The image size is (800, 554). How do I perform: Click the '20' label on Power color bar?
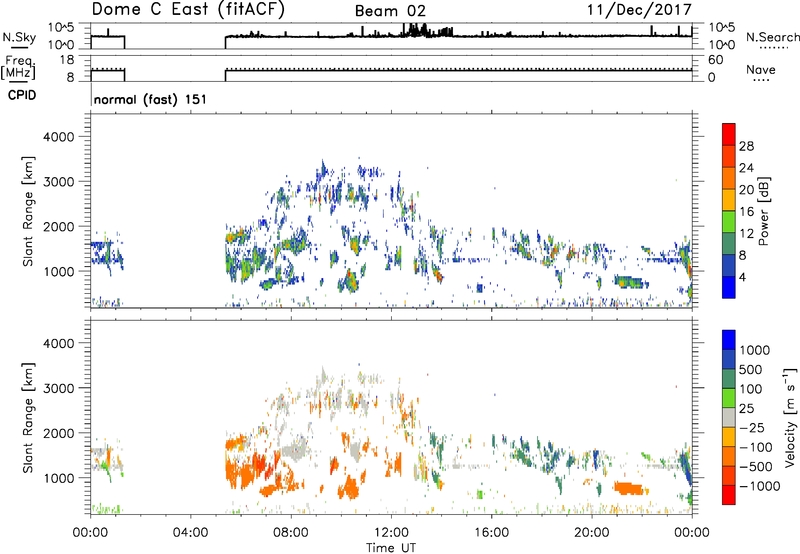point(746,190)
